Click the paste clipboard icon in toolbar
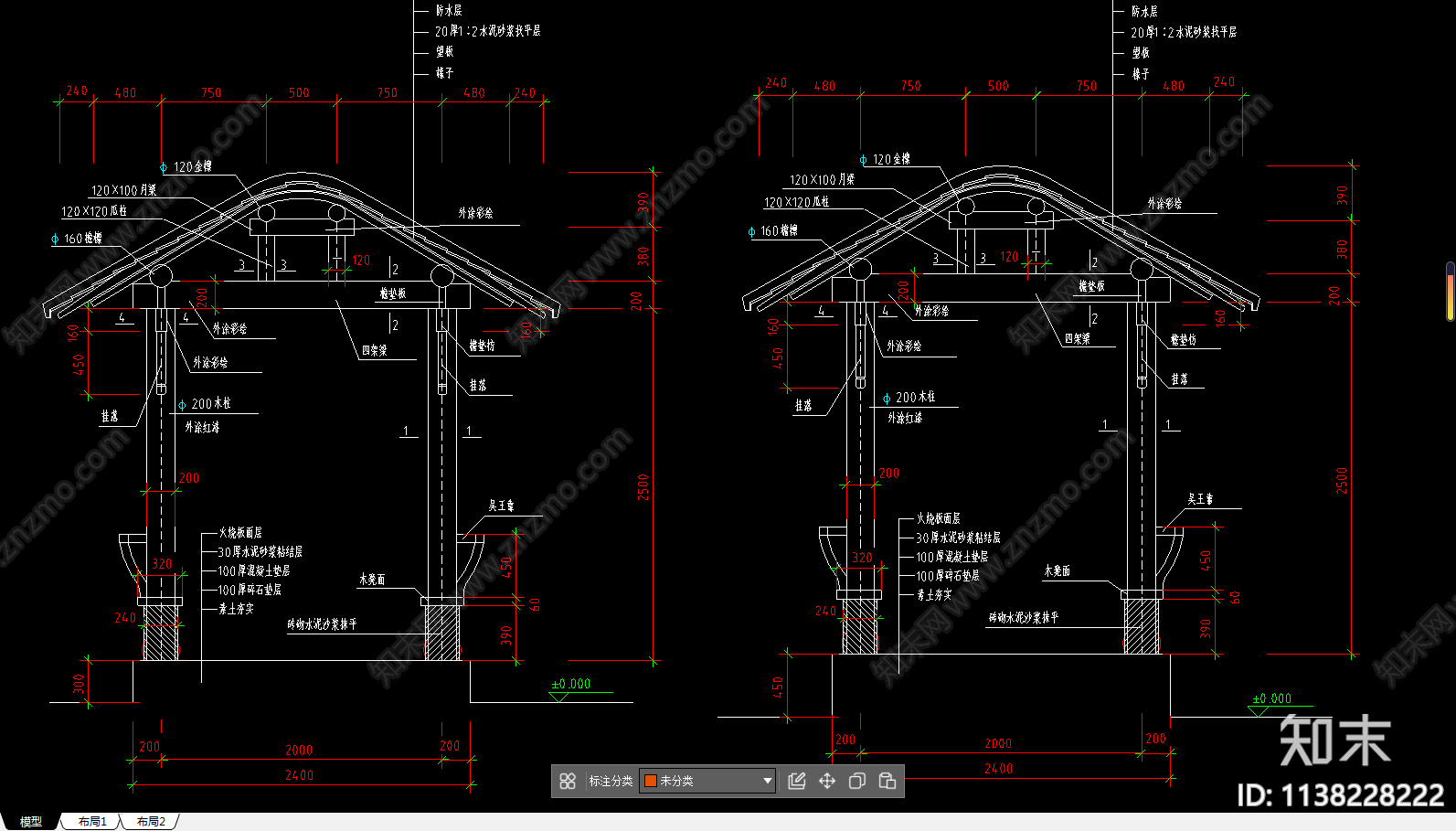This screenshot has height=831, width=1456. point(887,781)
